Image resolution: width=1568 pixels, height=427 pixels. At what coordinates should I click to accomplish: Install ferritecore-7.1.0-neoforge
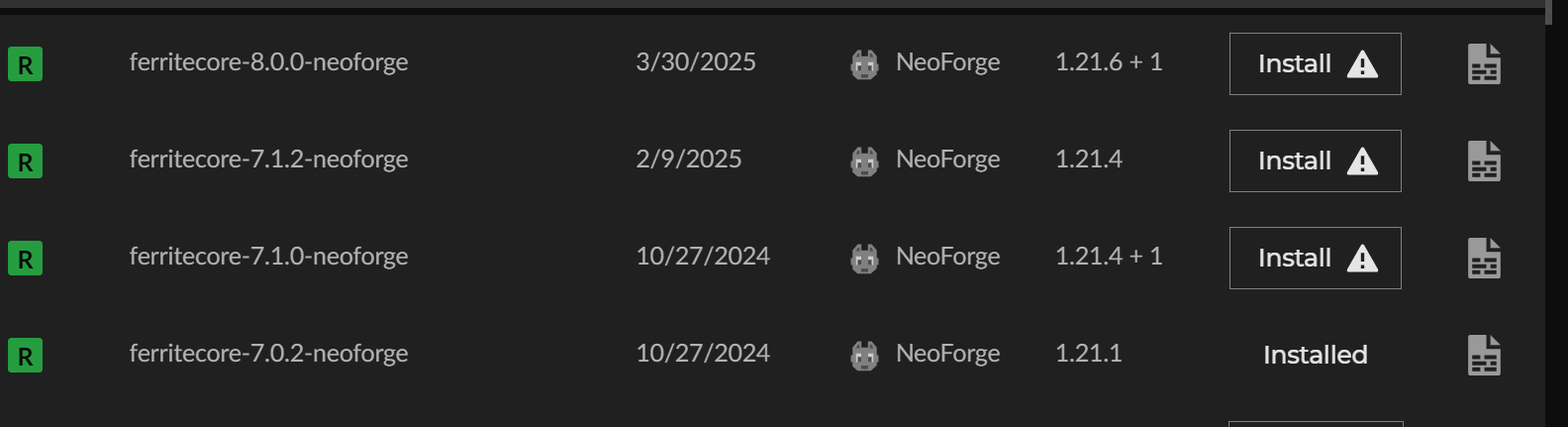[x=1315, y=259]
